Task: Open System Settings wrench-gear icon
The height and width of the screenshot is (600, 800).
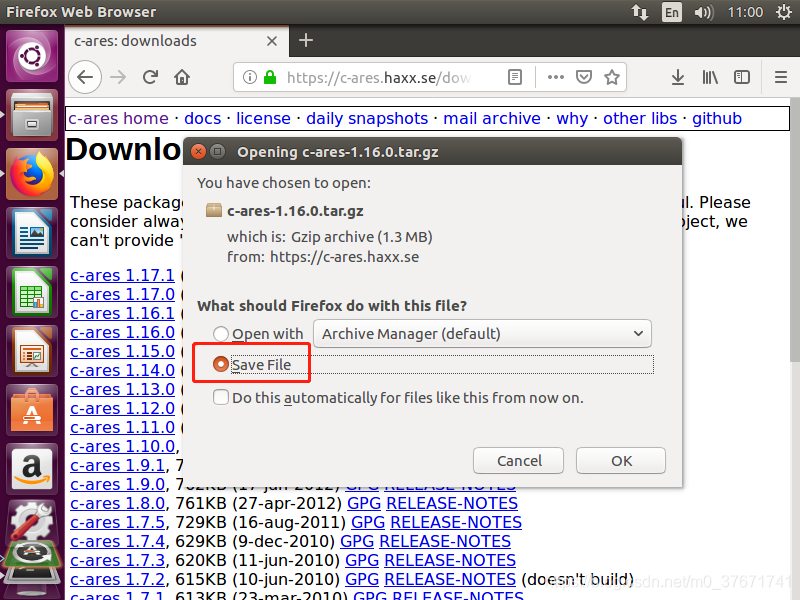Action: pyautogui.click(x=32, y=520)
